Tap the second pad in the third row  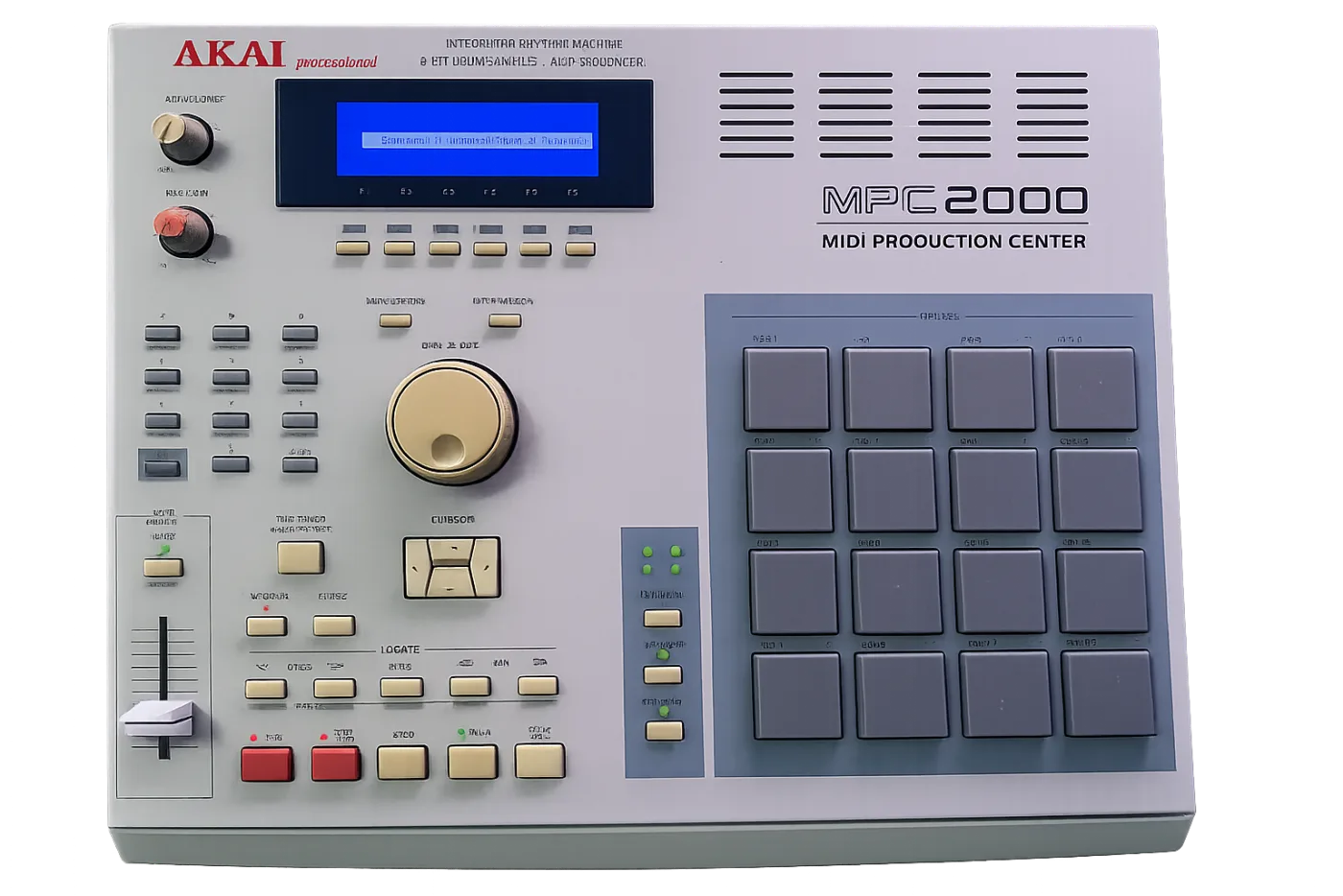(897, 592)
